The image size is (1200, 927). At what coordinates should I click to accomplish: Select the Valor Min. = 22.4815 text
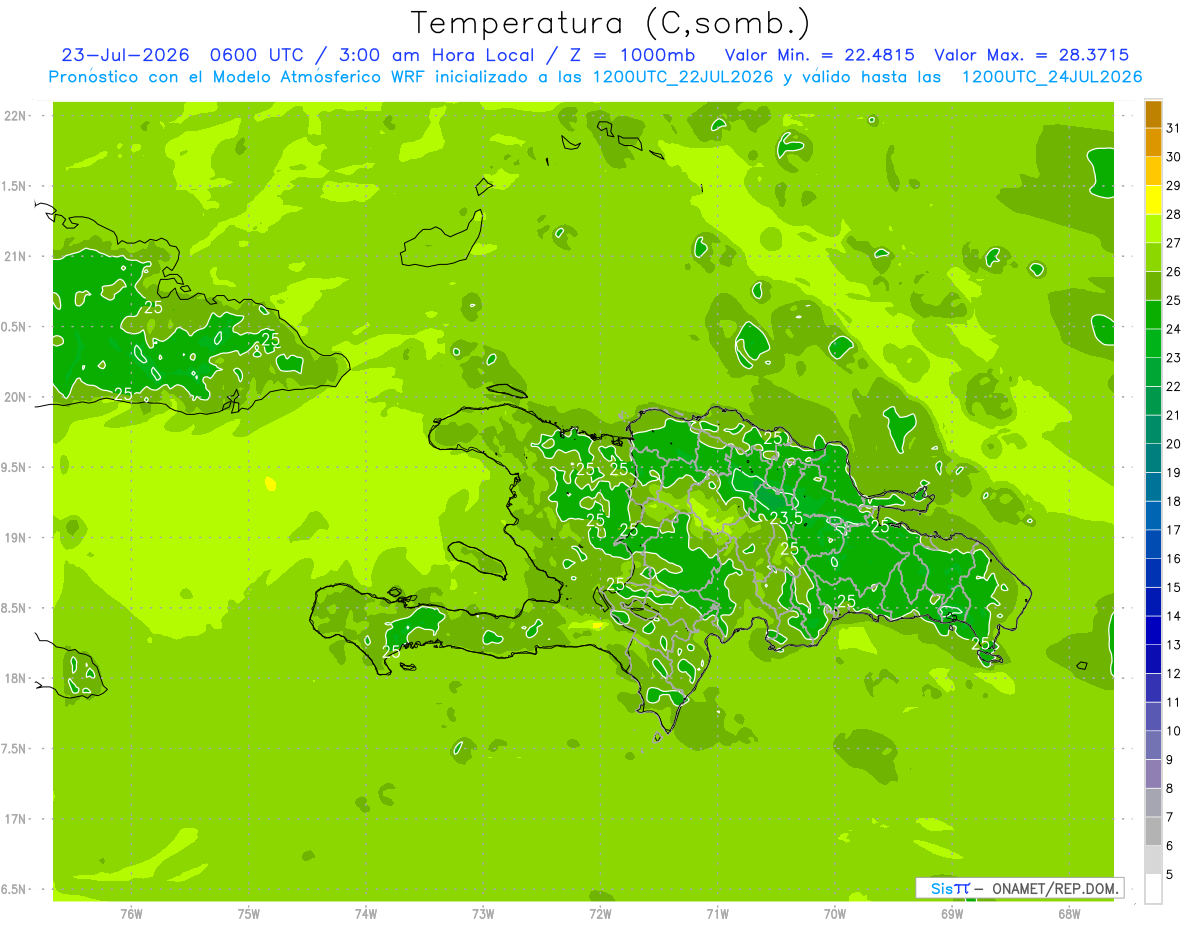(x=820, y=55)
